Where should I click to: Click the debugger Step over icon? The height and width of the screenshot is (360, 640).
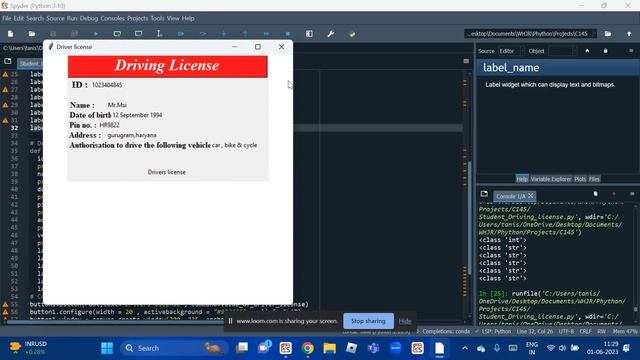[x=202, y=34]
